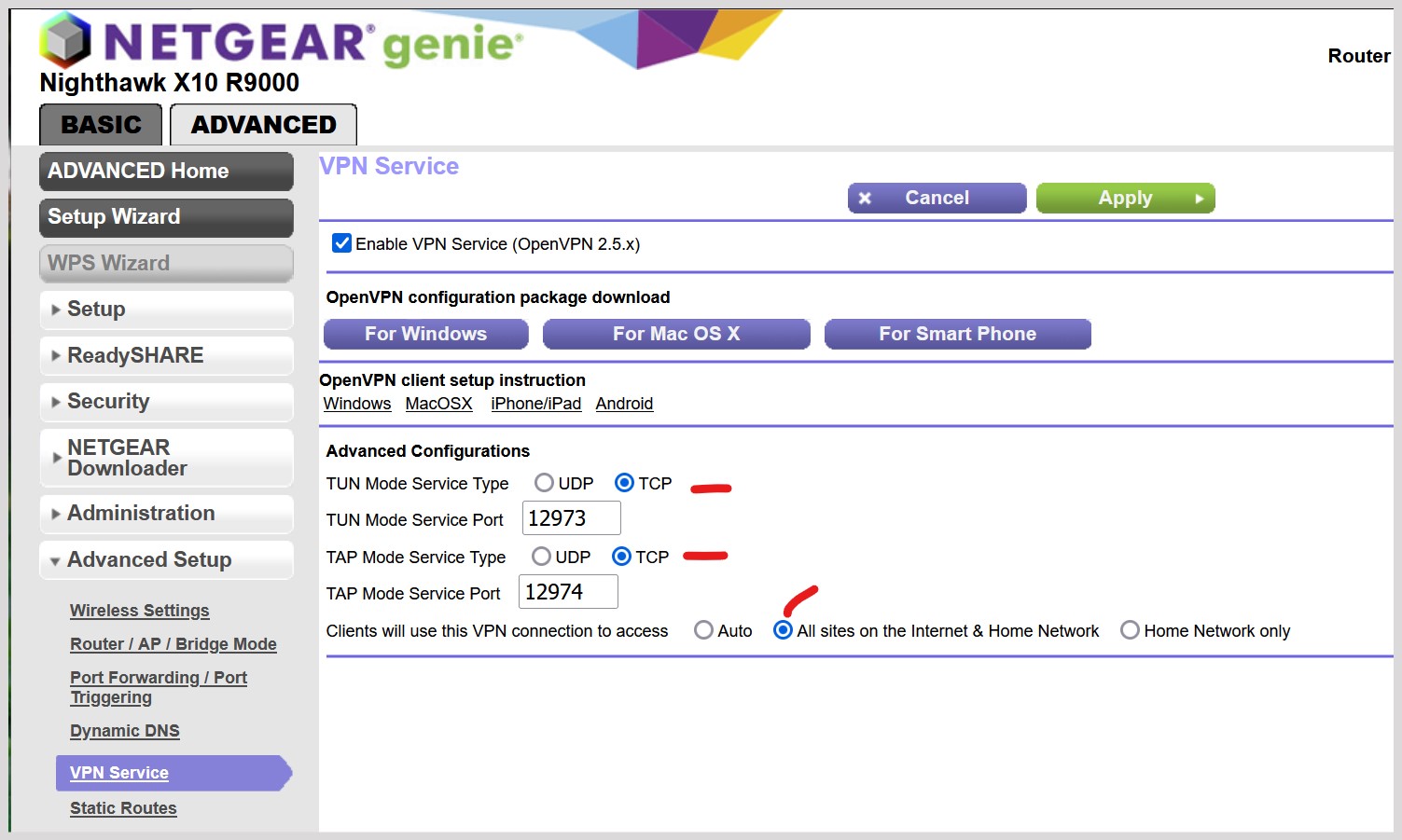This screenshot has height=840, width=1402.
Task: Select Auto for VPN connection access
Action: pos(704,630)
